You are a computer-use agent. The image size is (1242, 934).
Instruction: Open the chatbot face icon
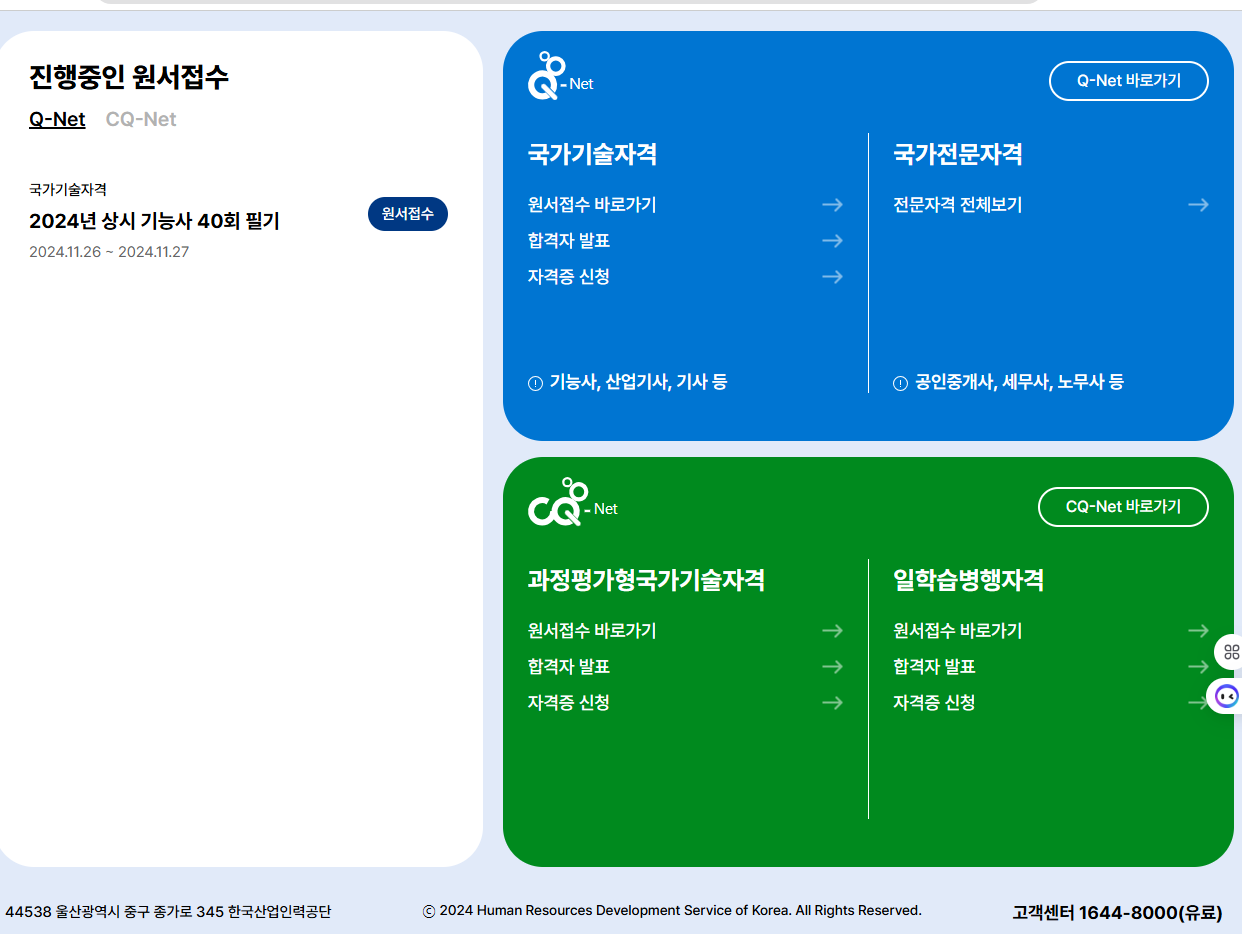(x=1227, y=696)
